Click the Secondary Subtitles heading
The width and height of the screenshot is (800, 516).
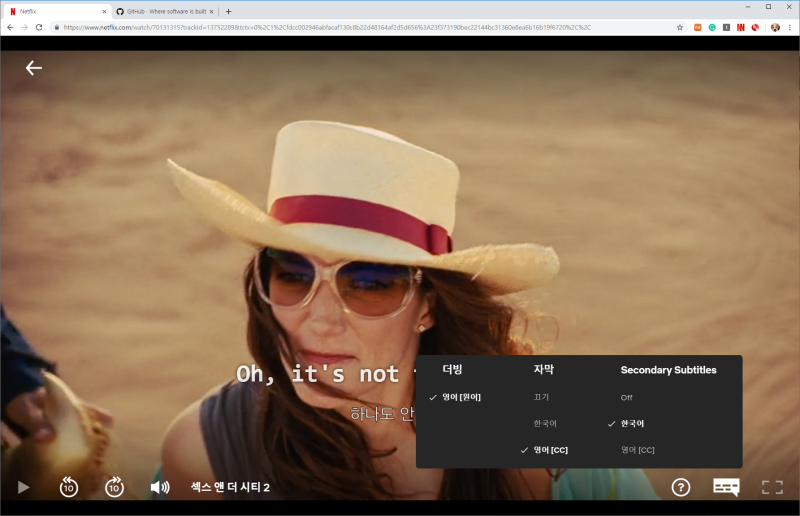[x=668, y=370]
